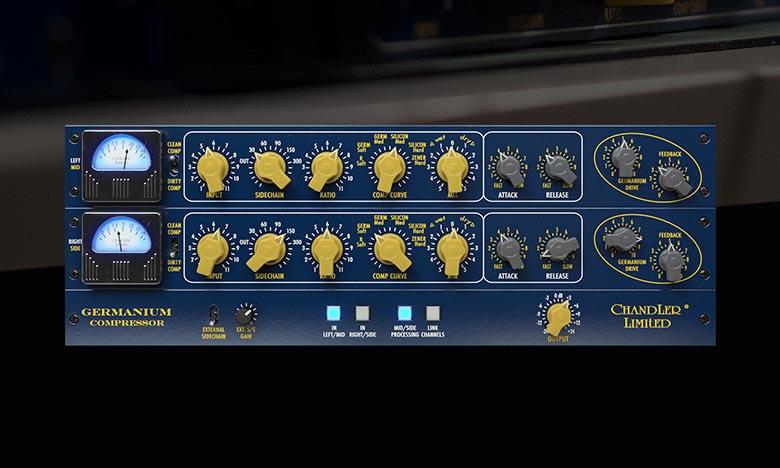Click the Left/Mid Feedback knob
Image resolution: width=780 pixels, height=468 pixels.
(x=673, y=180)
